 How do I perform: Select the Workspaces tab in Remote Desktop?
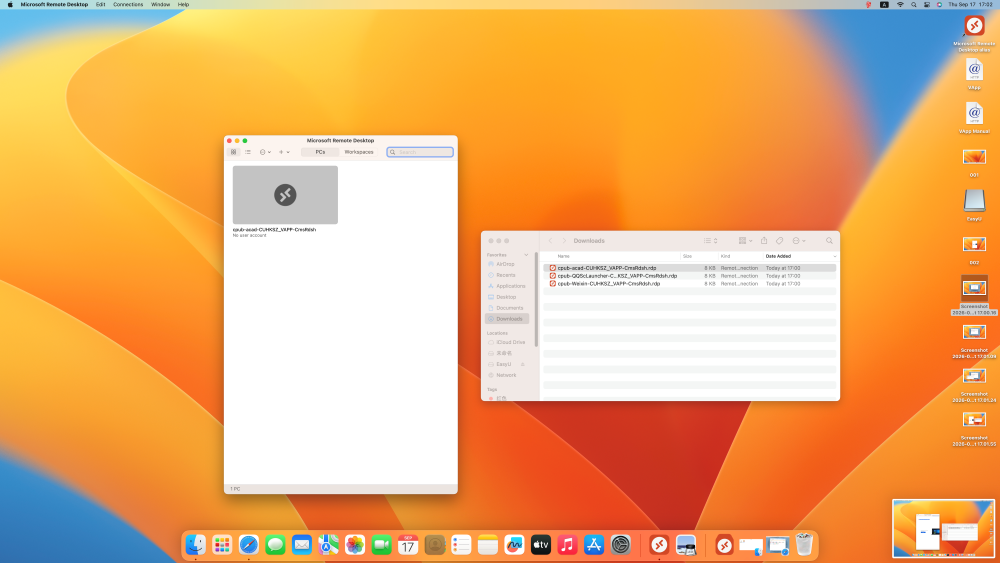[358, 152]
